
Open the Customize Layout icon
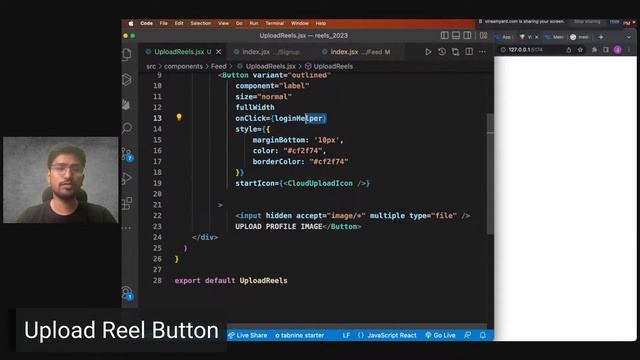point(483,36)
